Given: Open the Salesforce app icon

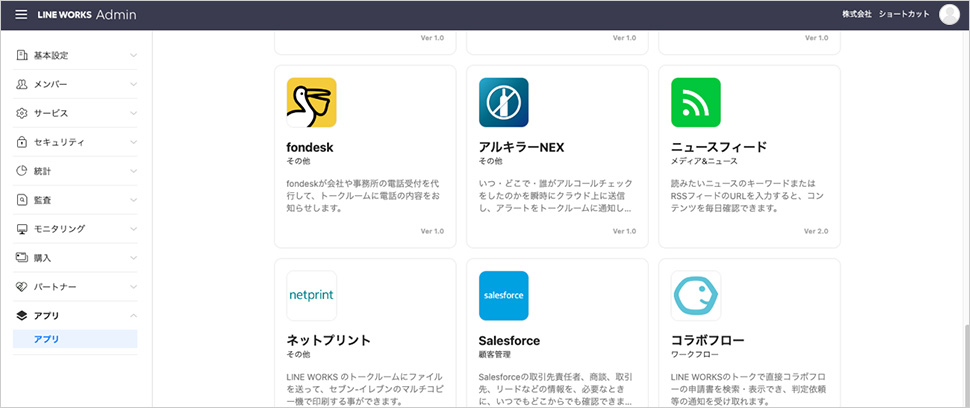Looking at the screenshot, I should click(504, 295).
